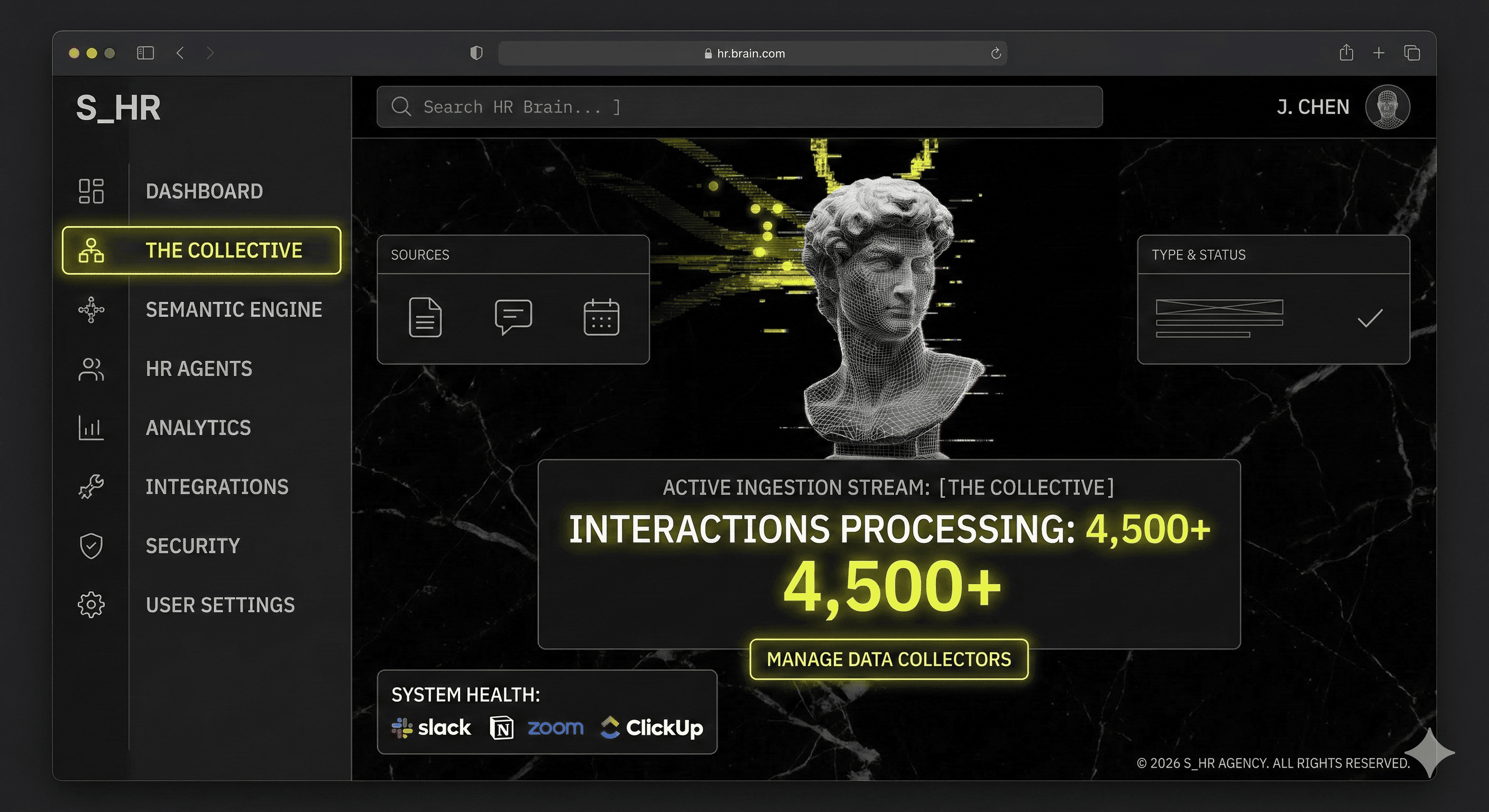Open the J. Chen profile avatar

1387,107
